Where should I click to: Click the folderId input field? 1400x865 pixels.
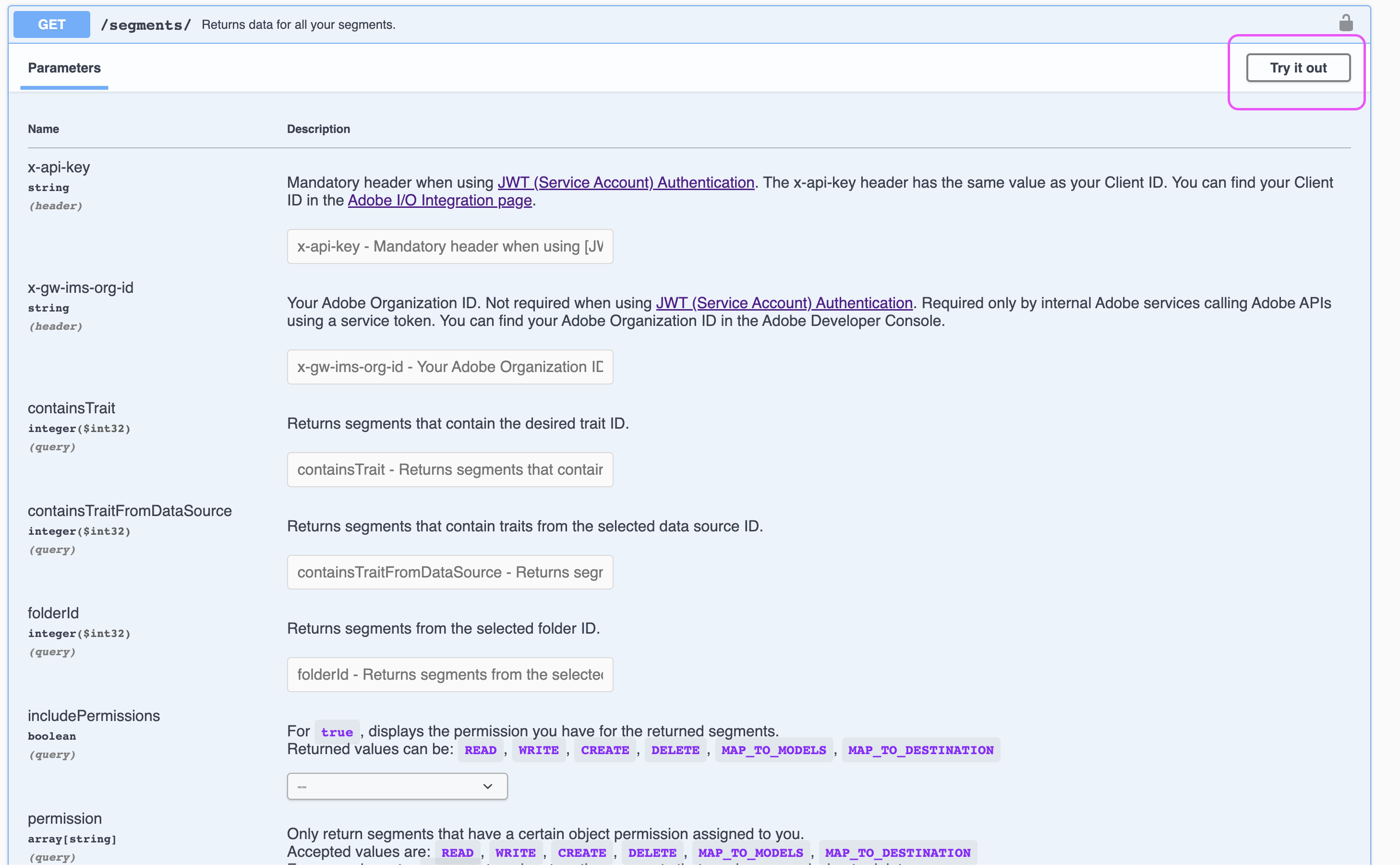coord(450,674)
